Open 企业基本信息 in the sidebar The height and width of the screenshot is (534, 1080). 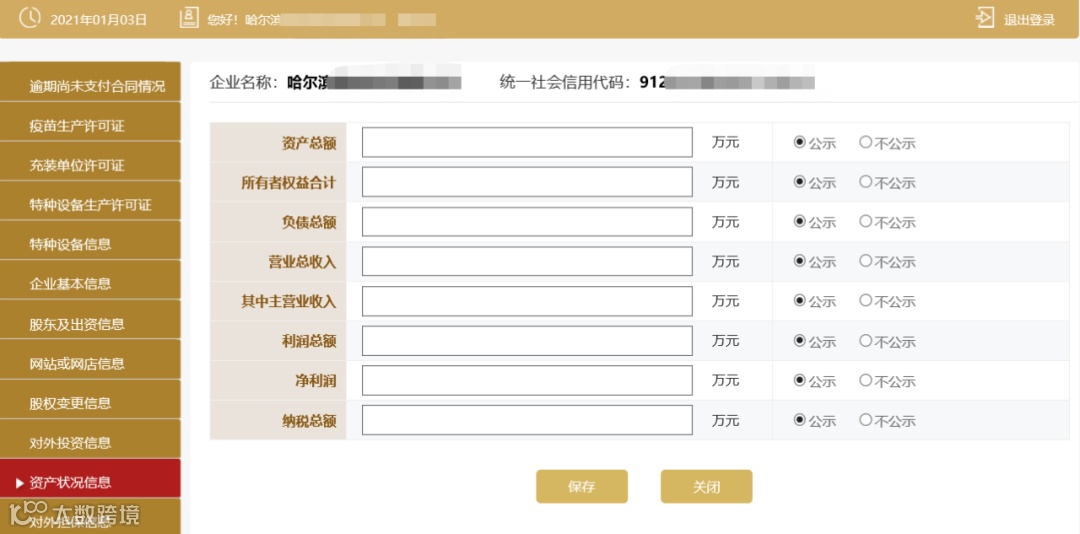(71, 284)
